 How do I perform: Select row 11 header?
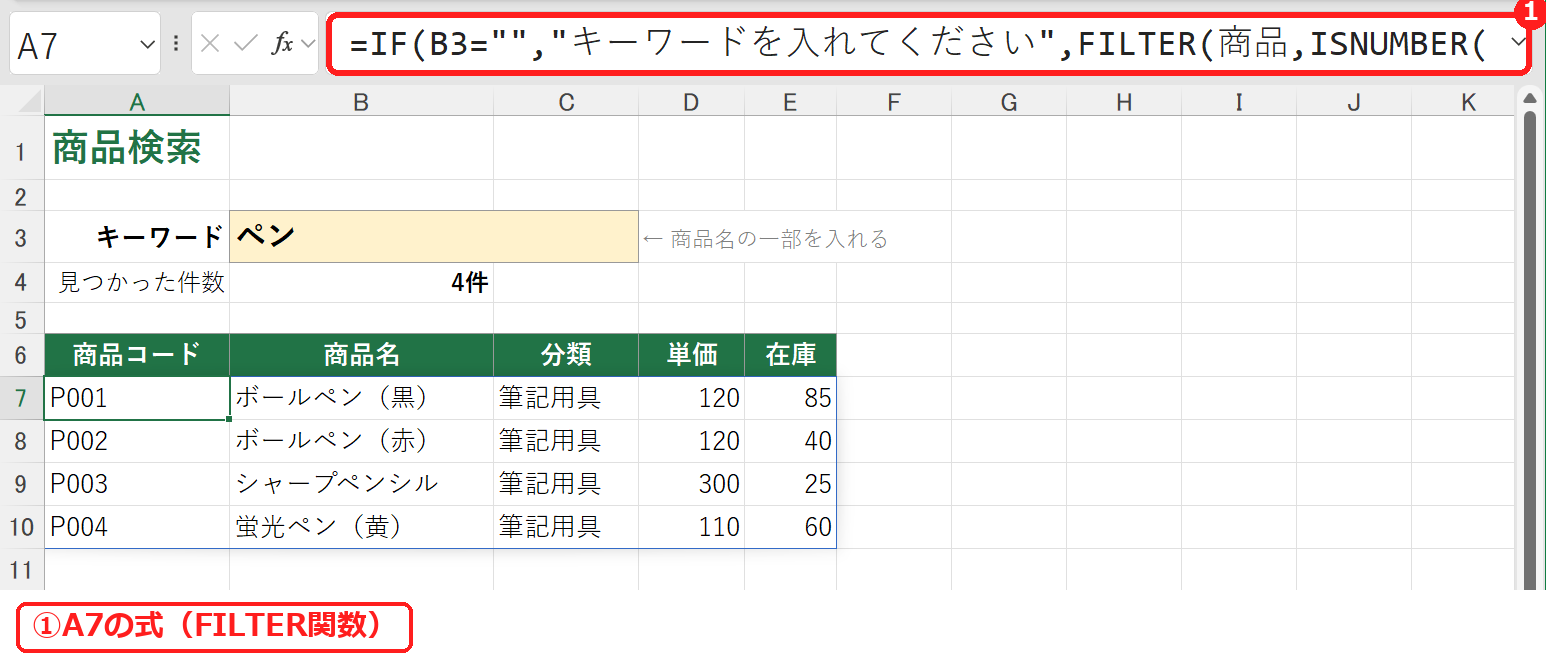pyautogui.click(x=22, y=570)
